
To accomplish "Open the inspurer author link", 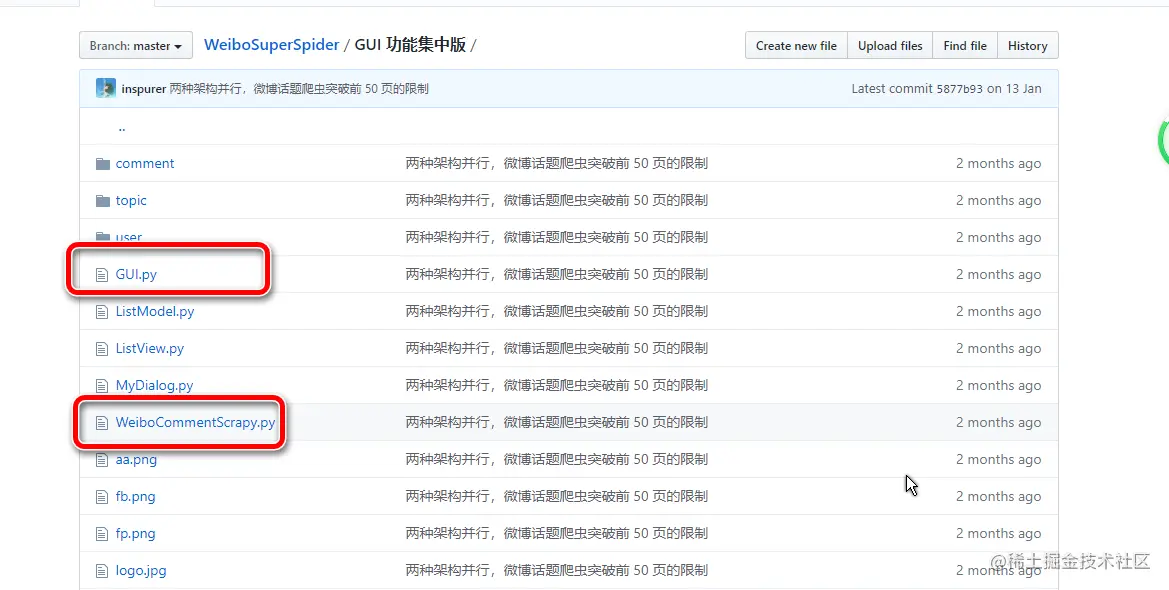I will pos(143,89).
